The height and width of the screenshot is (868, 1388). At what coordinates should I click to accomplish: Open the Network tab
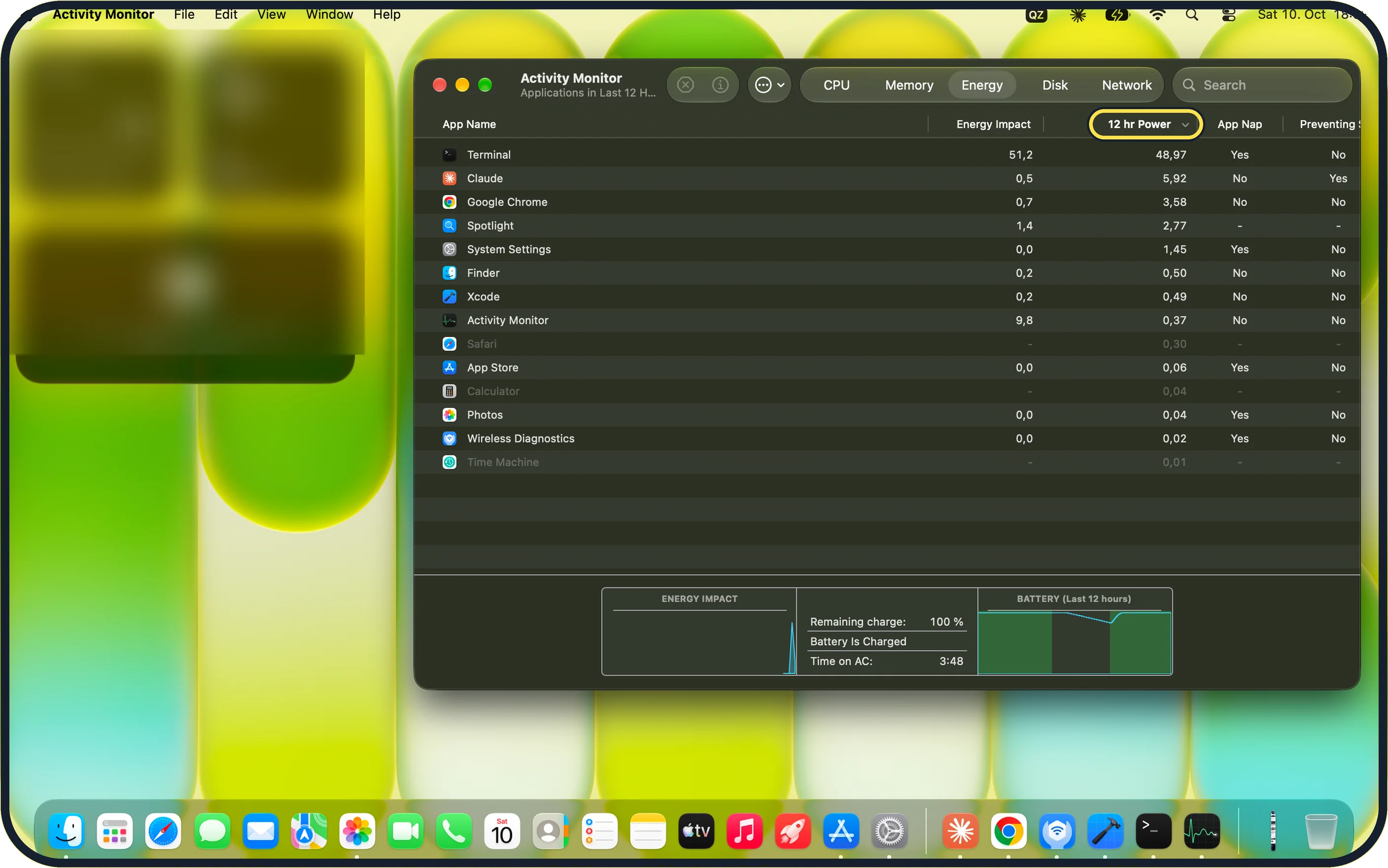(x=1127, y=85)
